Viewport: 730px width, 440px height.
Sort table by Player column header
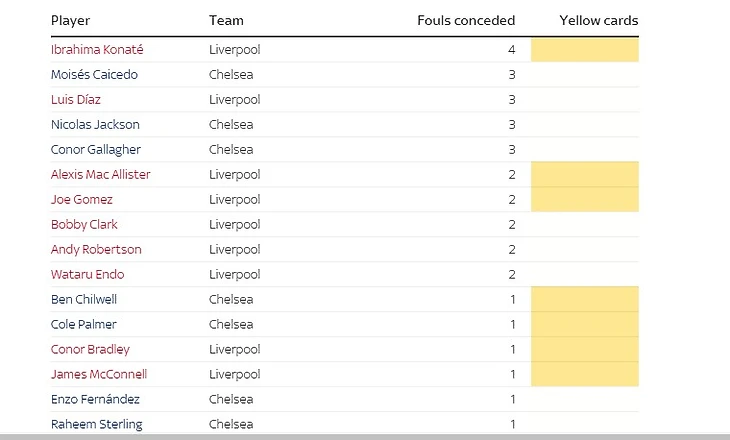(x=70, y=20)
